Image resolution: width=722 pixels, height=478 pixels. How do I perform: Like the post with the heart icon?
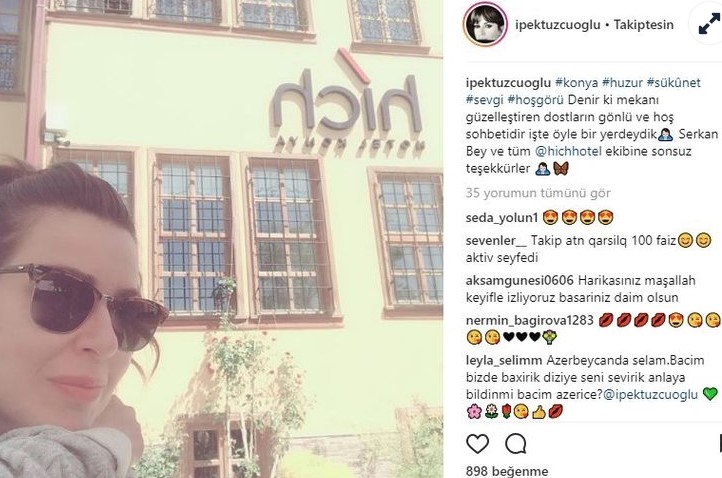(477, 444)
